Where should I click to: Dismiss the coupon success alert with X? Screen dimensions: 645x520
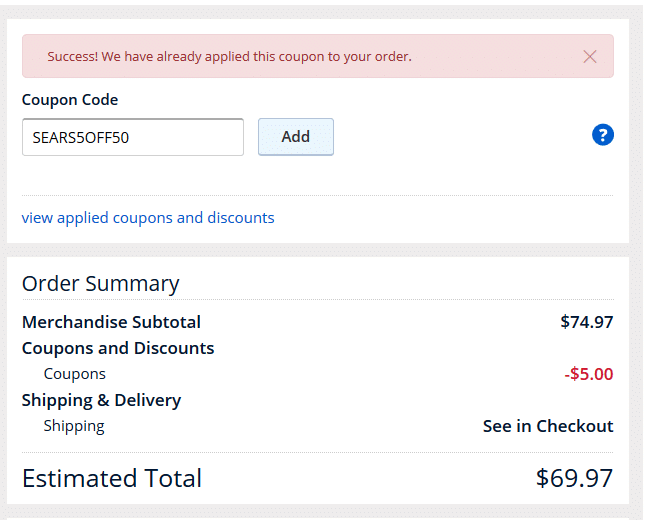tap(590, 56)
